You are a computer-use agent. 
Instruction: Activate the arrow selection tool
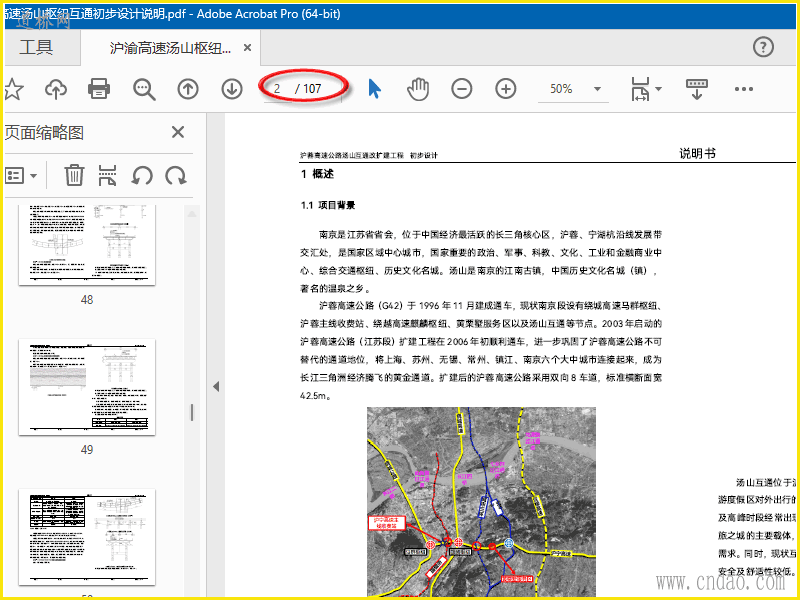tap(375, 89)
